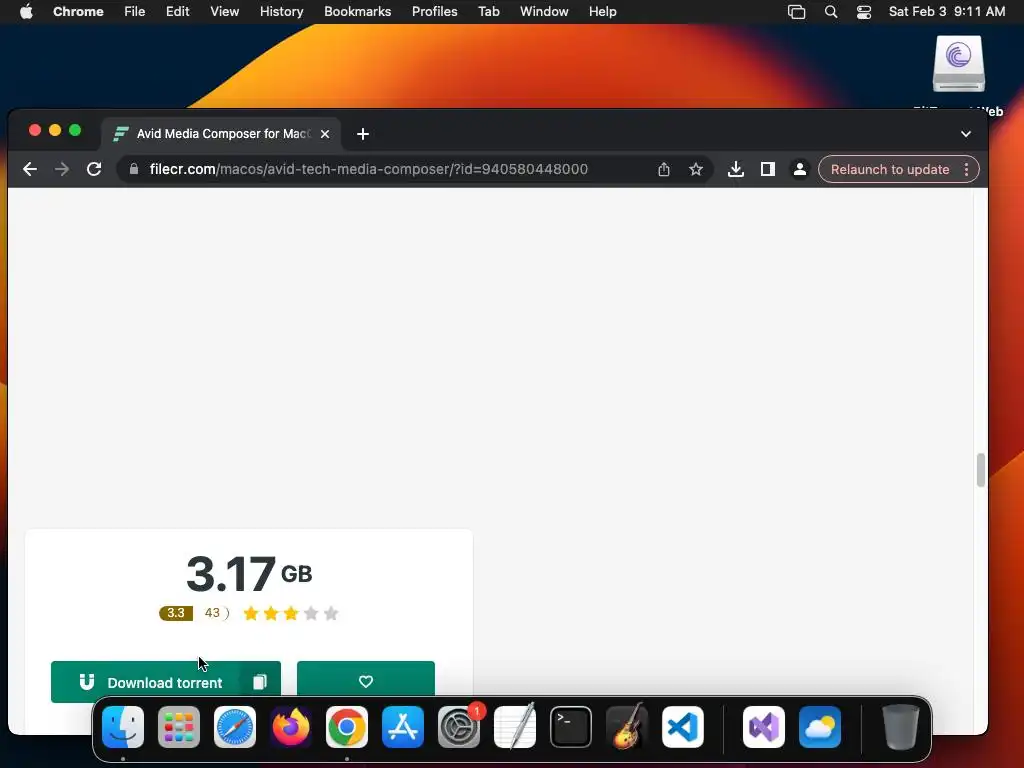Bookmark this tab with the star icon
This screenshot has height=768, width=1024.
click(696, 169)
